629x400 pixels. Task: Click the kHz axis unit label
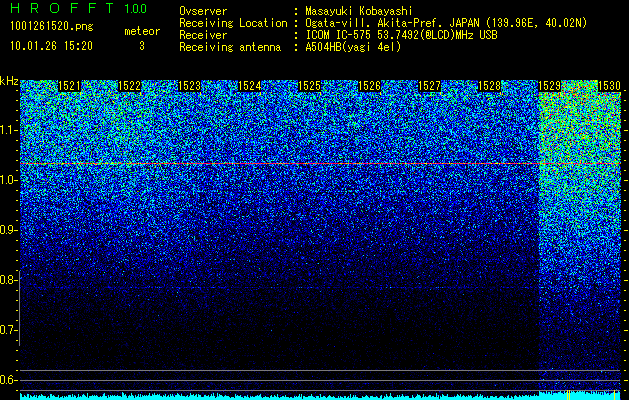pos(9,81)
